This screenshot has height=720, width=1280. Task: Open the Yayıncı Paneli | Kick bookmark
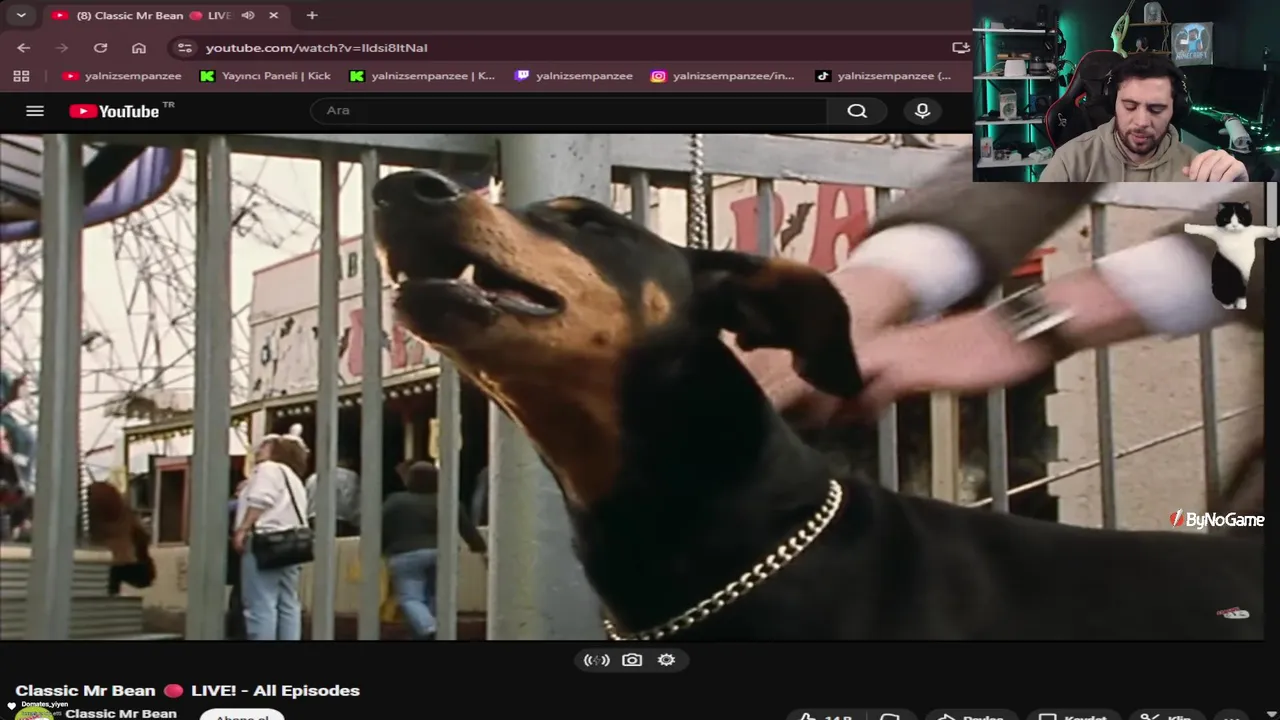pos(265,76)
